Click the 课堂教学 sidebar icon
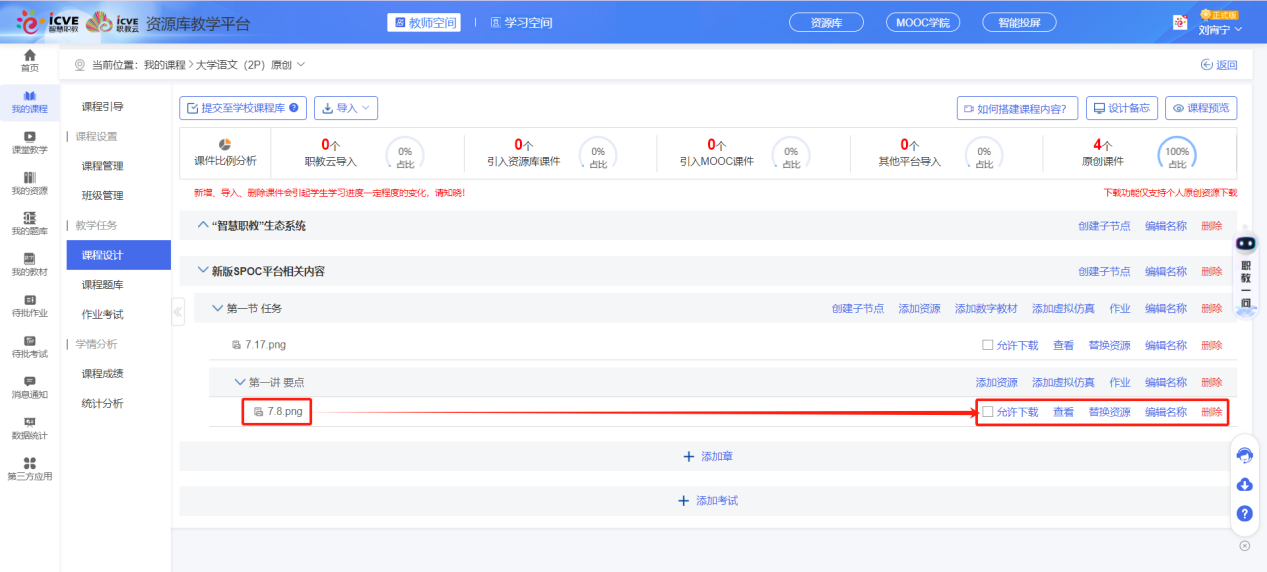1267x572 pixels. click(x=30, y=142)
